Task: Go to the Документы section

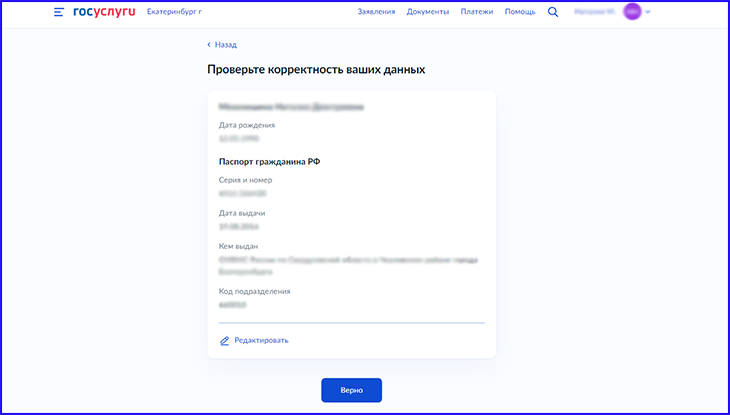Action: pyautogui.click(x=427, y=12)
